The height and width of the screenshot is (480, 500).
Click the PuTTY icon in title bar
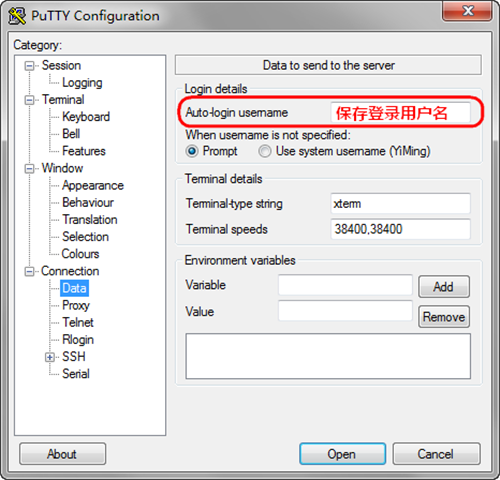17,16
